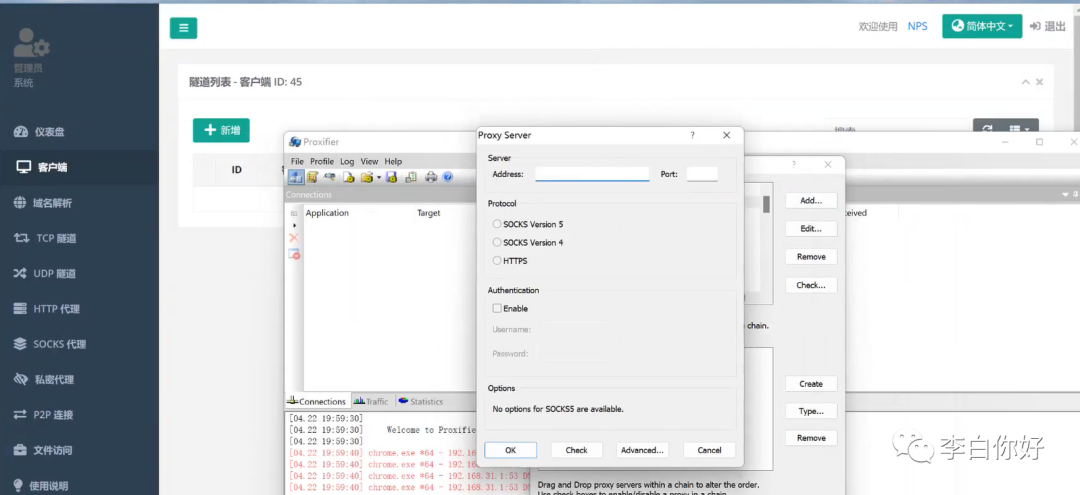Click Edit... in Proxy Servers window

point(811,229)
